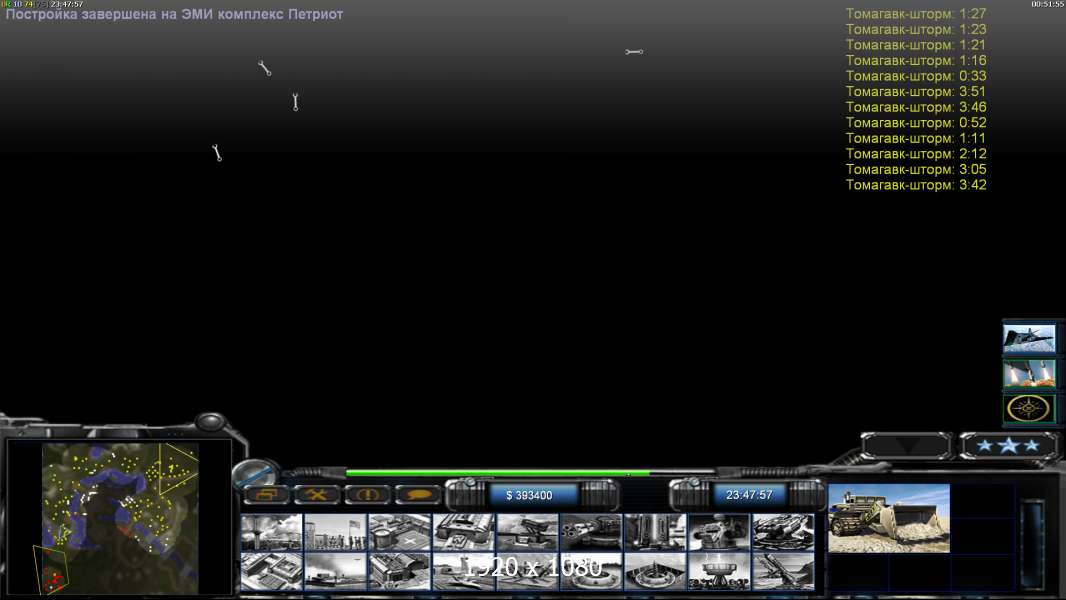Open the three-star Generals powers button
This screenshot has height=600, width=1066.
[x=1008, y=446]
